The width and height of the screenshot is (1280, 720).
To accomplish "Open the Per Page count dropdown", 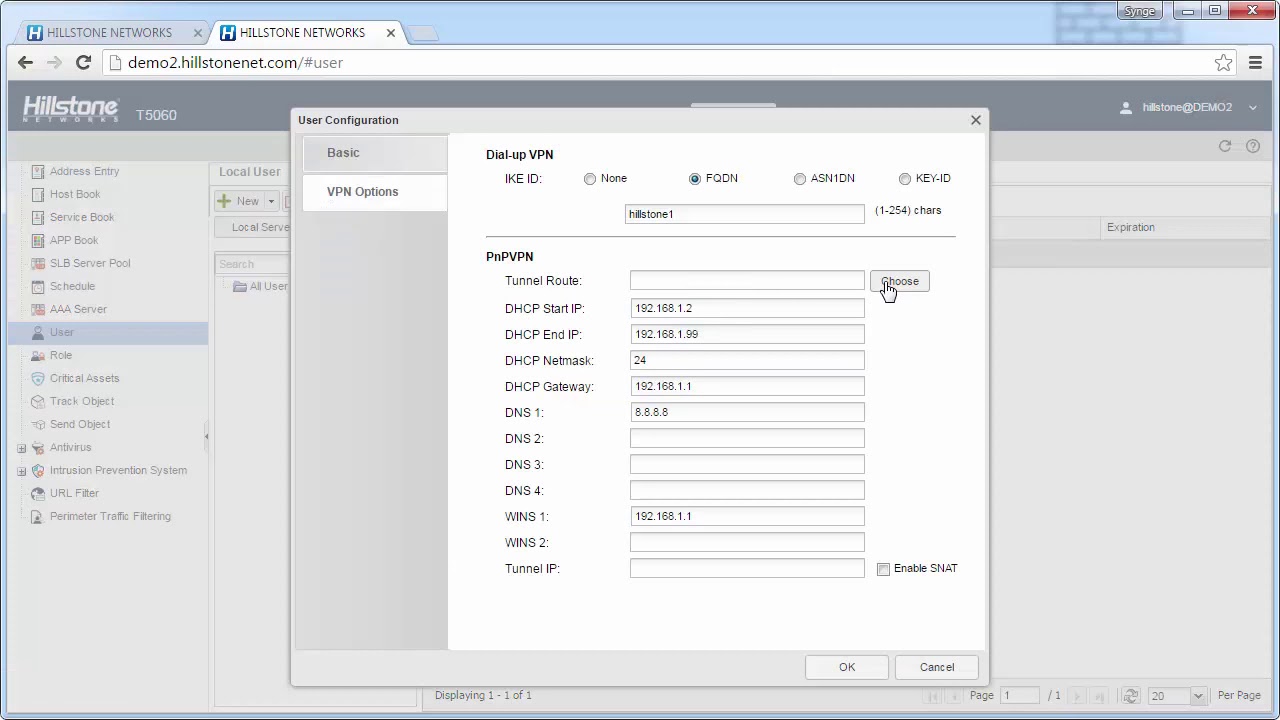I will pos(1198,695).
